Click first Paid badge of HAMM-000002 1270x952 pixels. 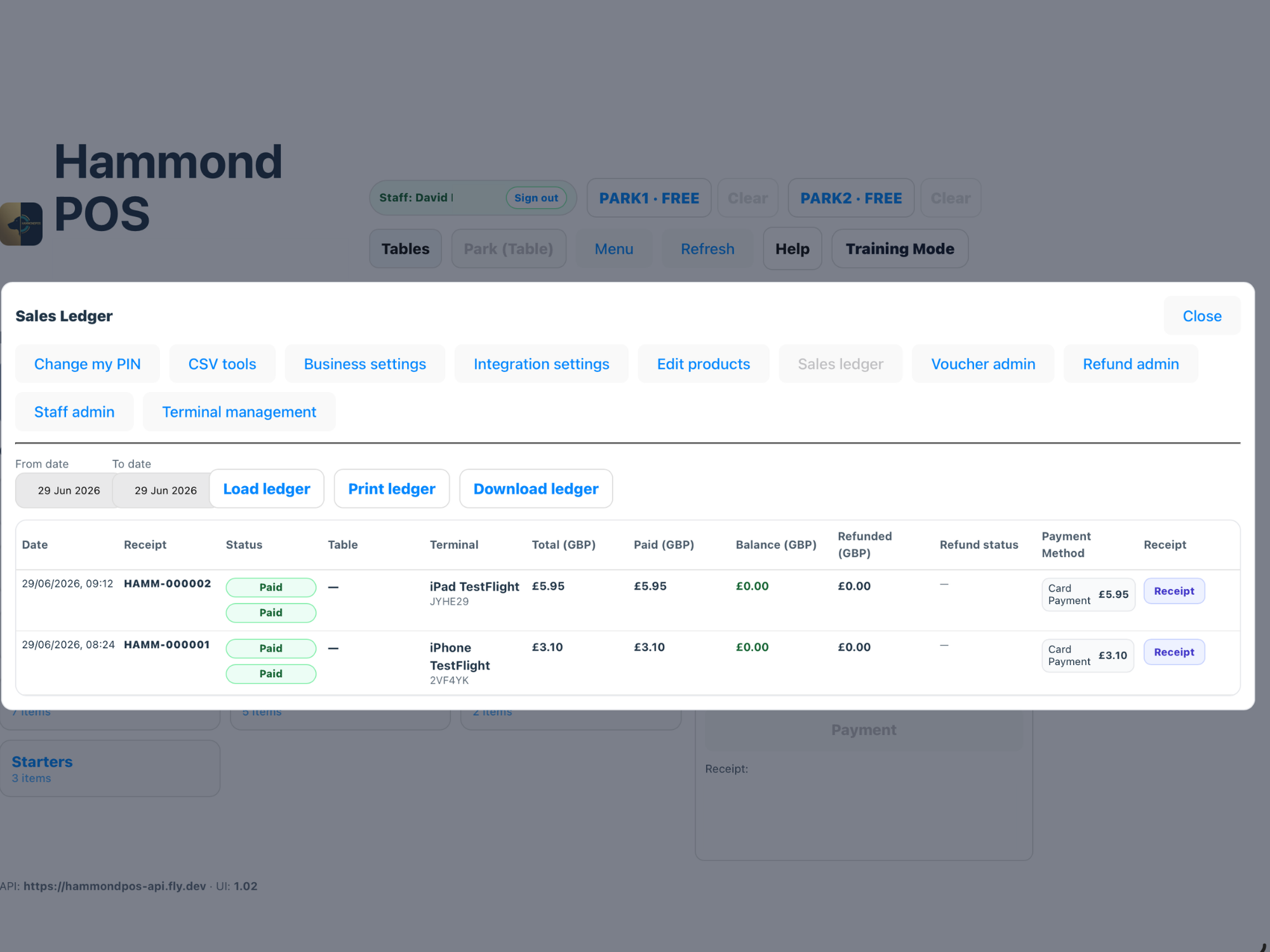coord(271,587)
